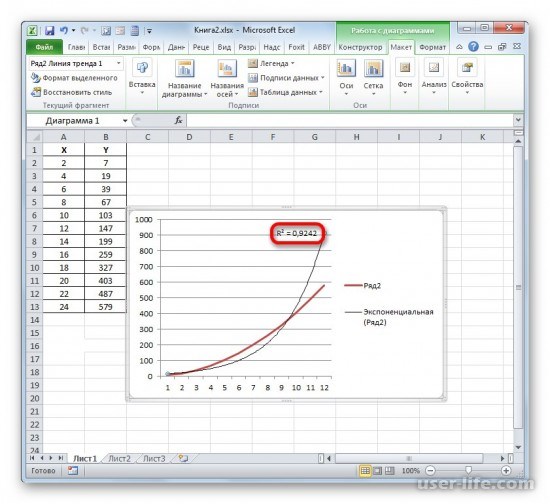Click the vertical scrollbar down arrow
This screenshot has width=550, height=504.
518,447
